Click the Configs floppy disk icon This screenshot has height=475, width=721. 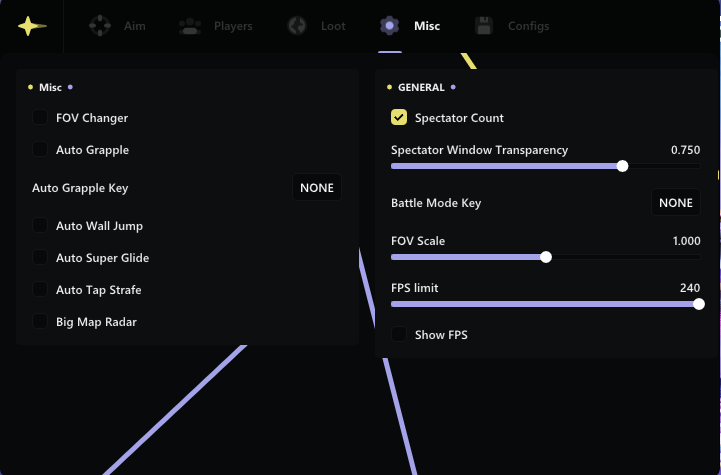(x=484, y=26)
